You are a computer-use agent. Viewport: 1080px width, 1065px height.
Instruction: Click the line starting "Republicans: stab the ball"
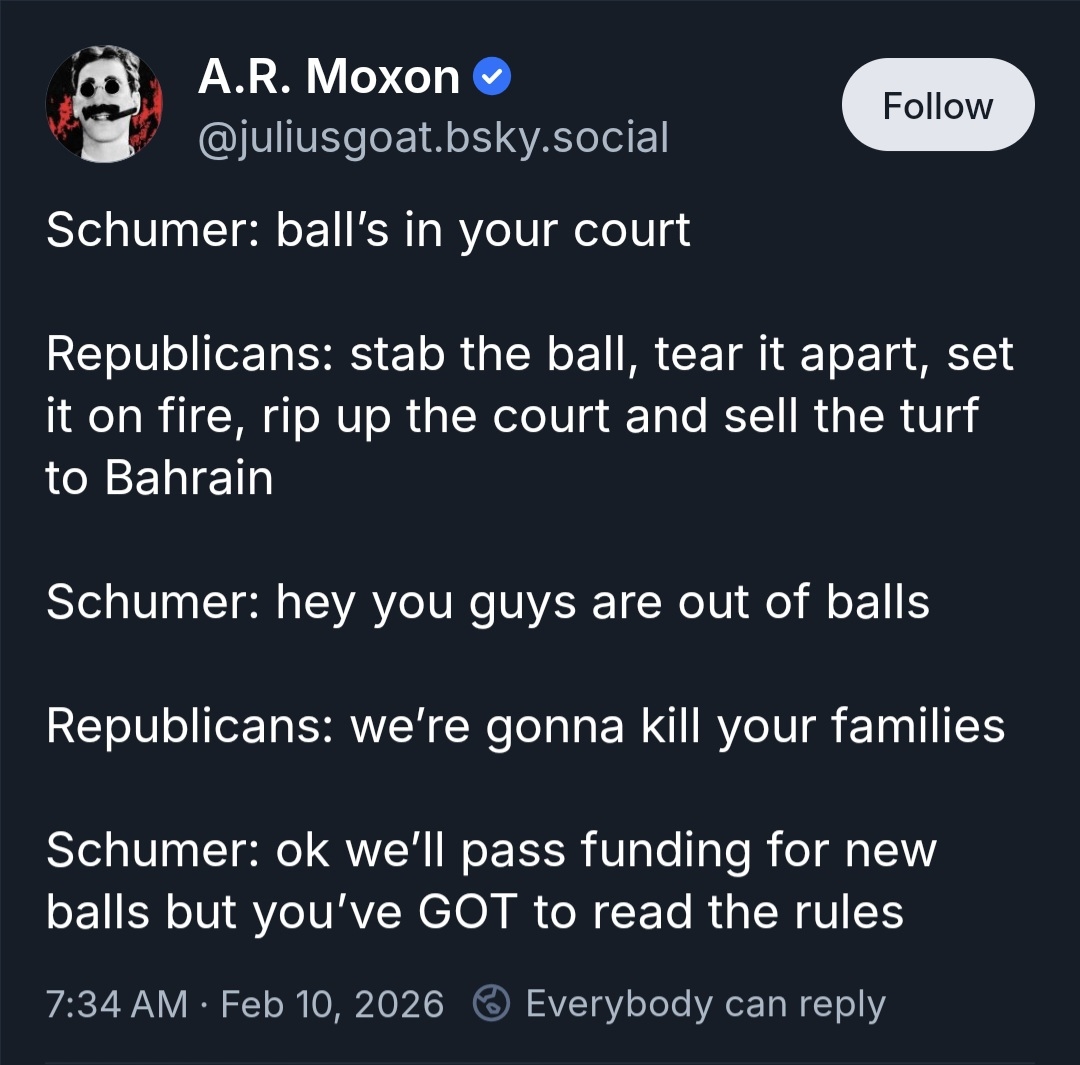tap(530, 355)
